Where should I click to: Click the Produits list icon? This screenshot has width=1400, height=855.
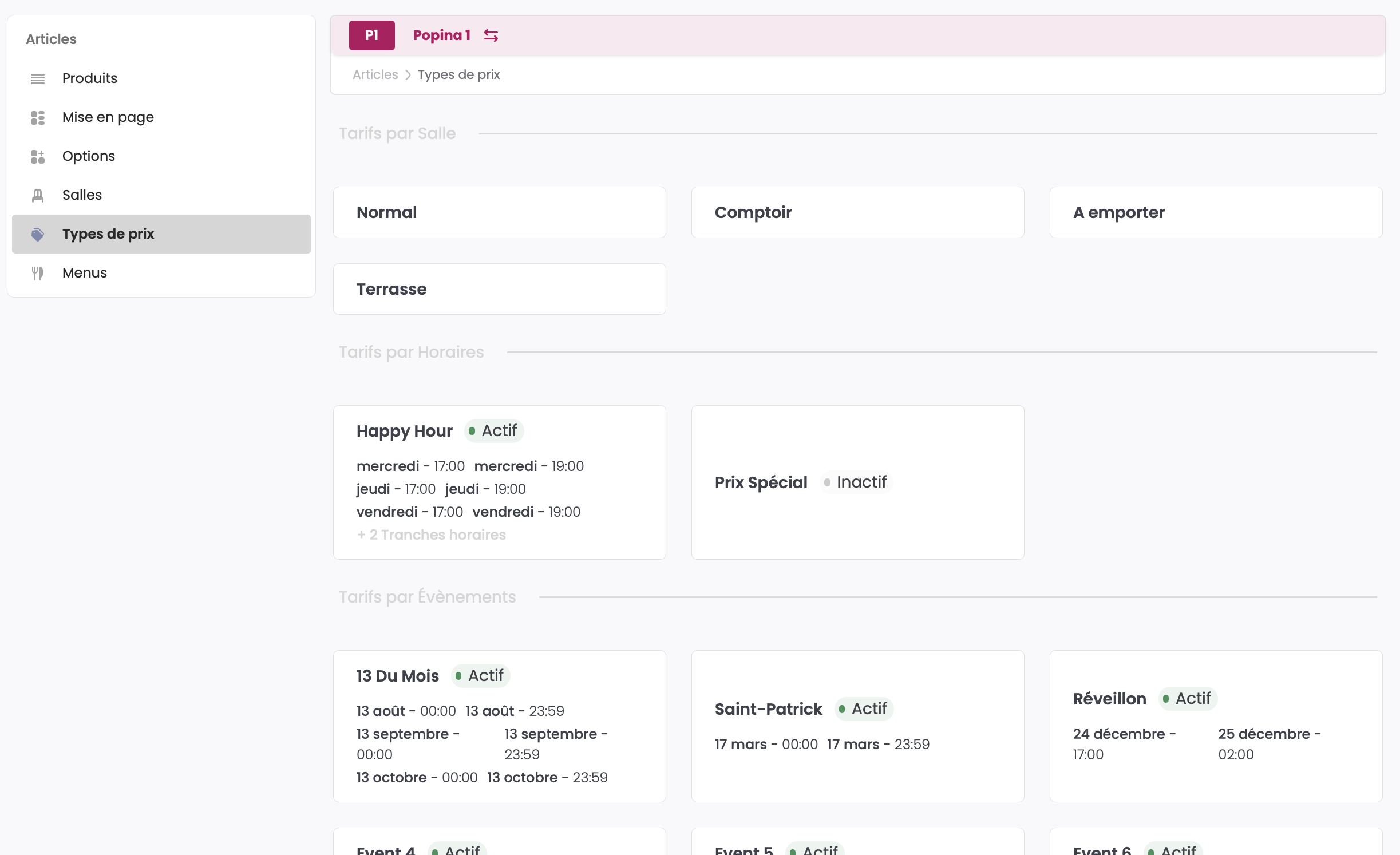coord(38,78)
